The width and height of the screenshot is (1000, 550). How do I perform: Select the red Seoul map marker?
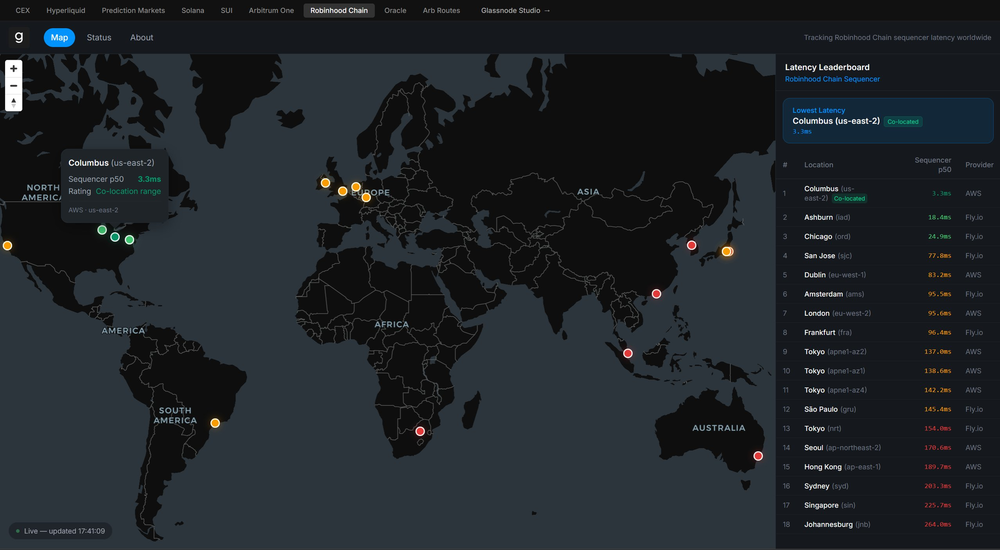[x=691, y=245]
